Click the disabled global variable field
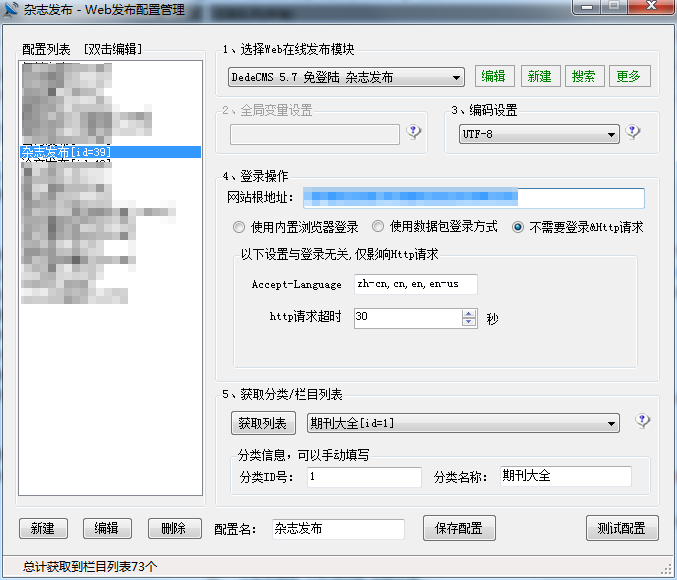Screen dimensions: 677x580 pyautogui.click(x=315, y=134)
